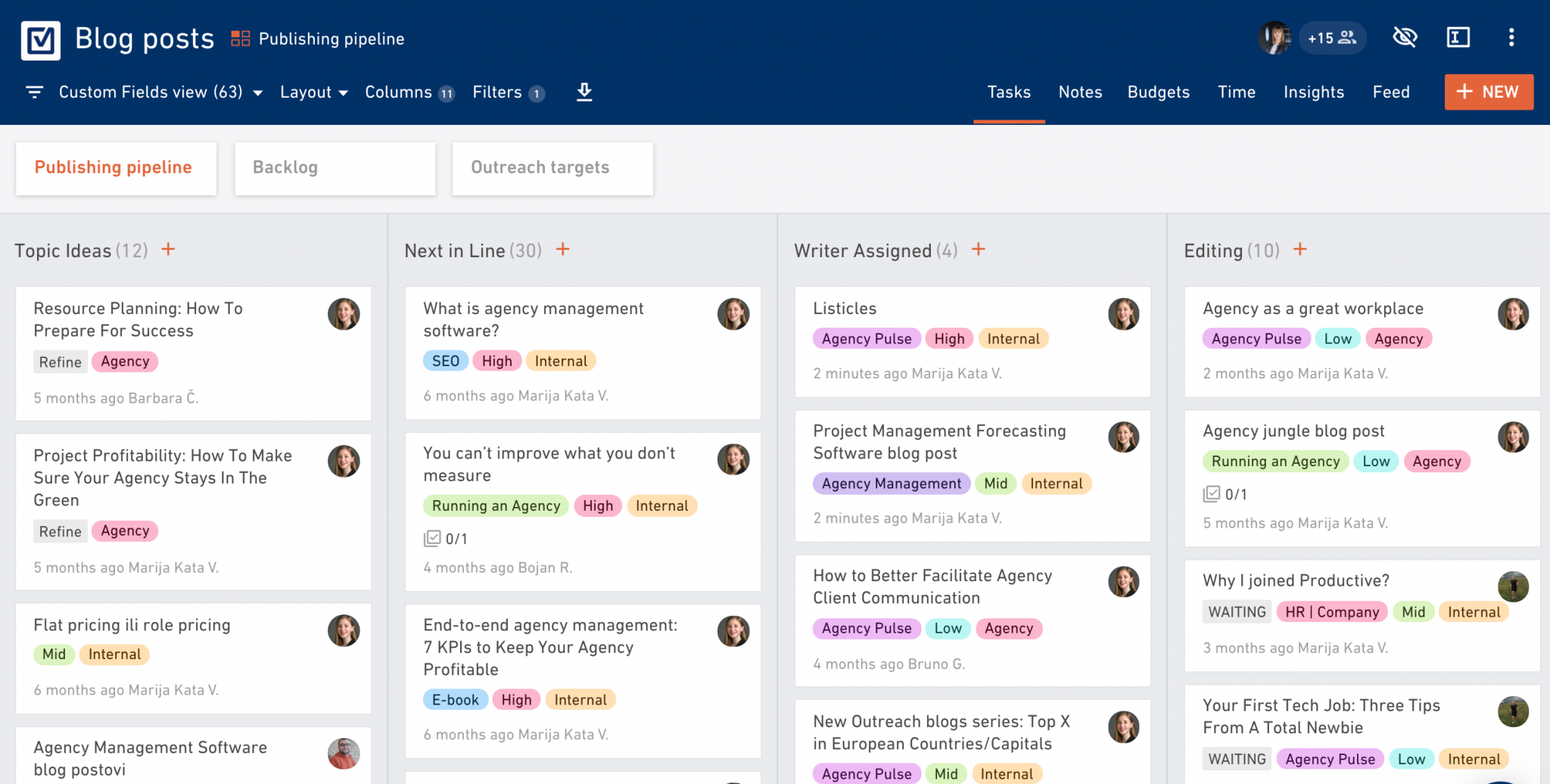Open the three-dot more options menu
This screenshot has width=1550, height=784.
point(1511,37)
